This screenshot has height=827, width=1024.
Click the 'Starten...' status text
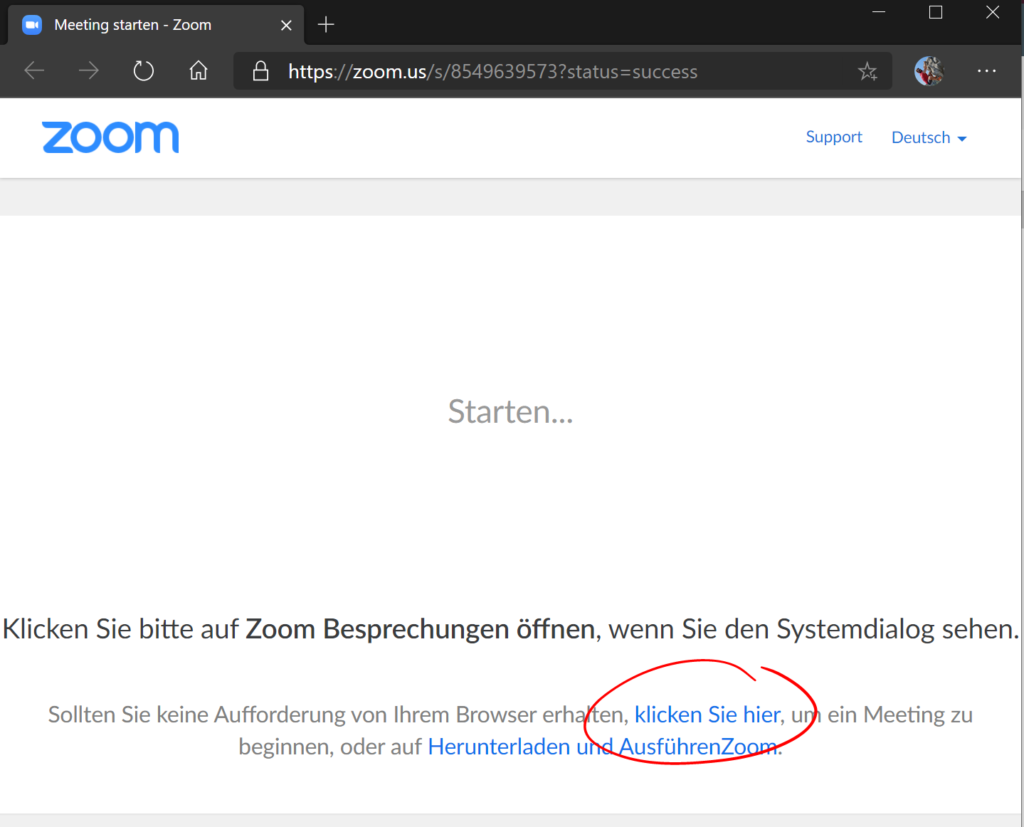[x=510, y=412]
